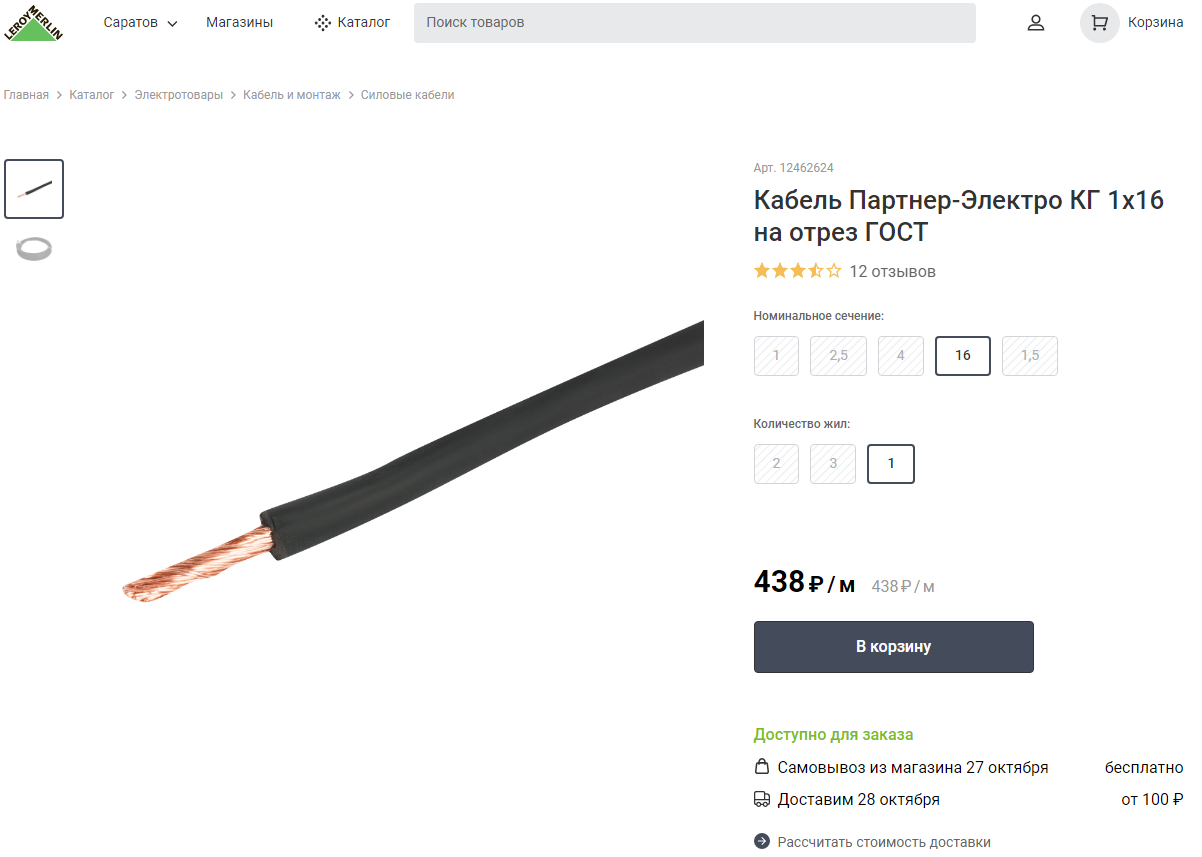Open the user account profile icon
Screen dimensions: 1202x857
point(1036,23)
